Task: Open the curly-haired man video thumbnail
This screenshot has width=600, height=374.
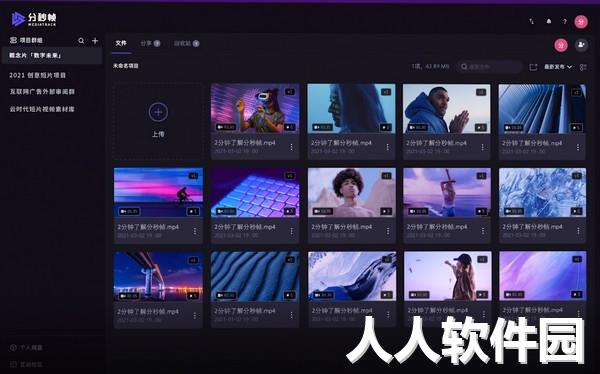Action: click(351, 193)
